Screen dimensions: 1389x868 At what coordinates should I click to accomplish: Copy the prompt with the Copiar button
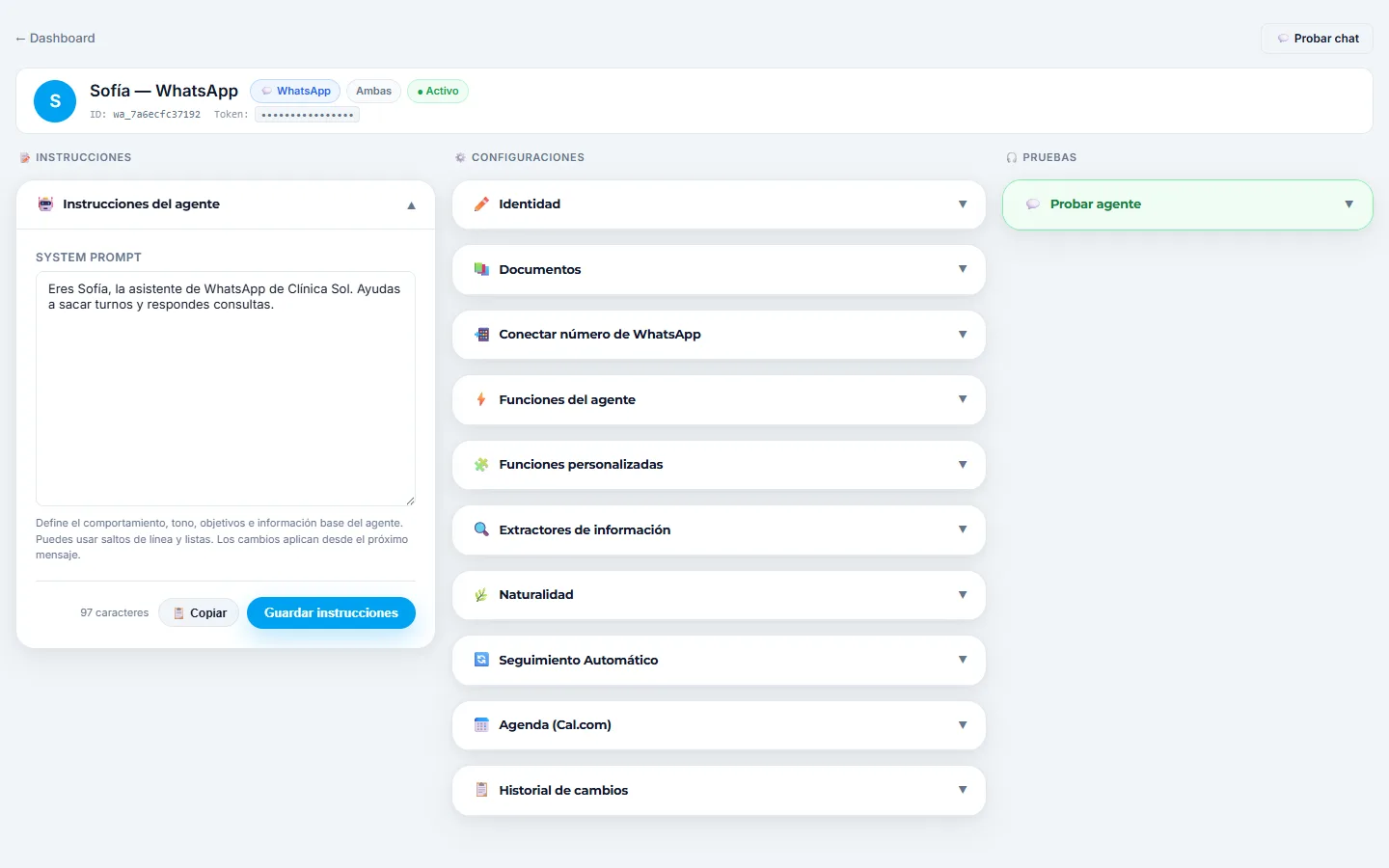pos(199,613)
